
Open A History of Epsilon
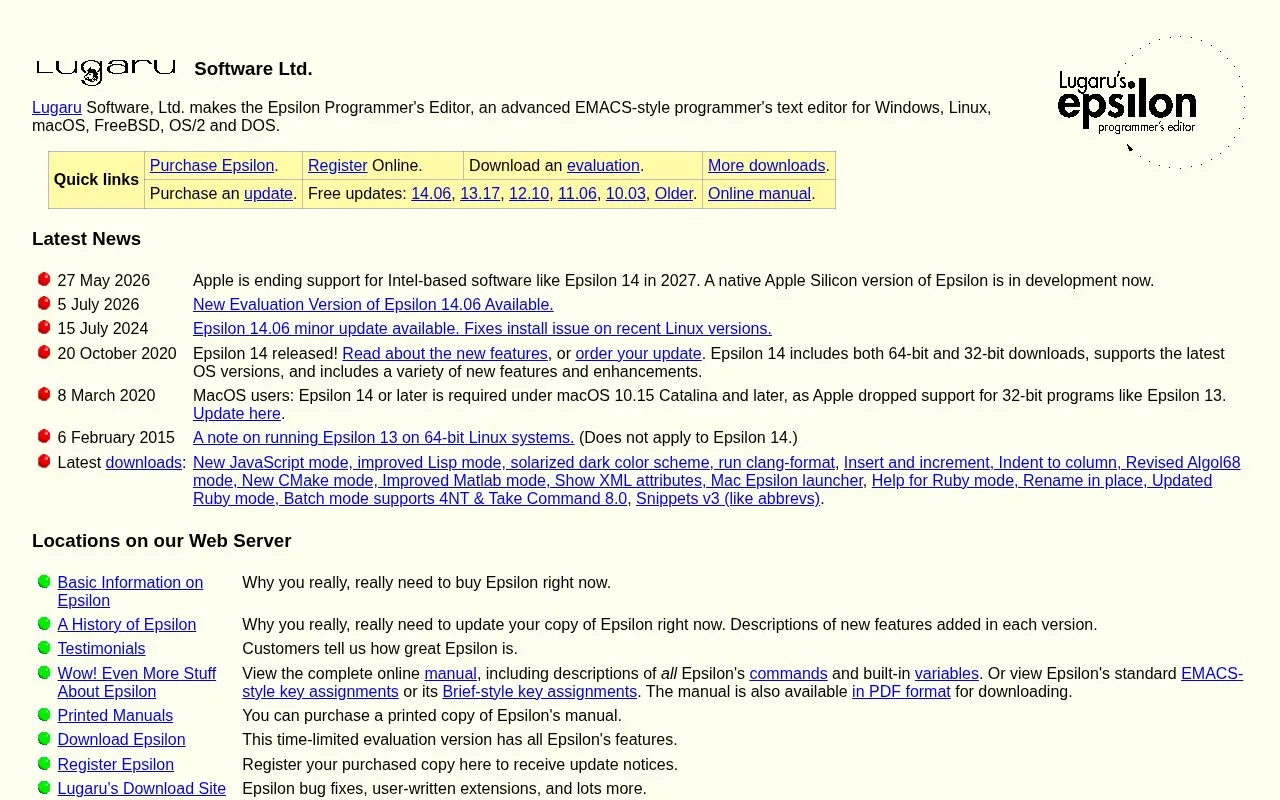tap(127, 625)
